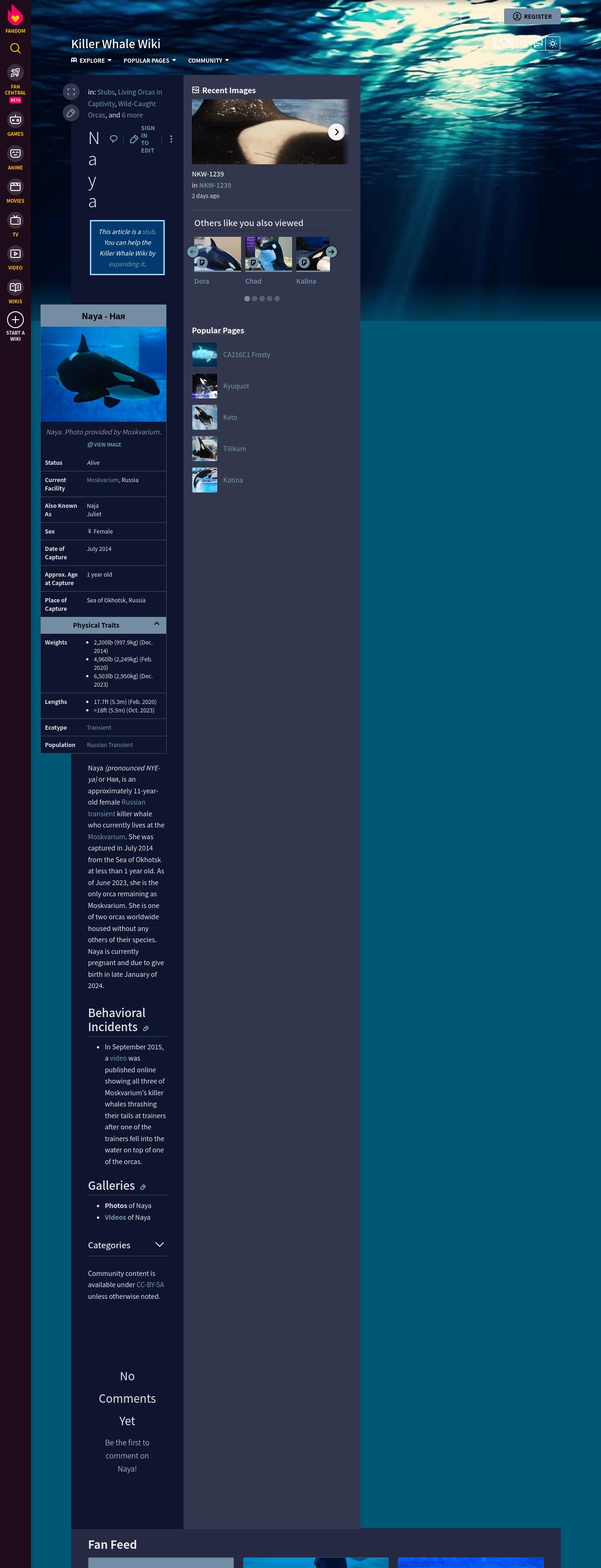
Task: Open the Popular Pages menu
Action: click(x=150, y=60)
